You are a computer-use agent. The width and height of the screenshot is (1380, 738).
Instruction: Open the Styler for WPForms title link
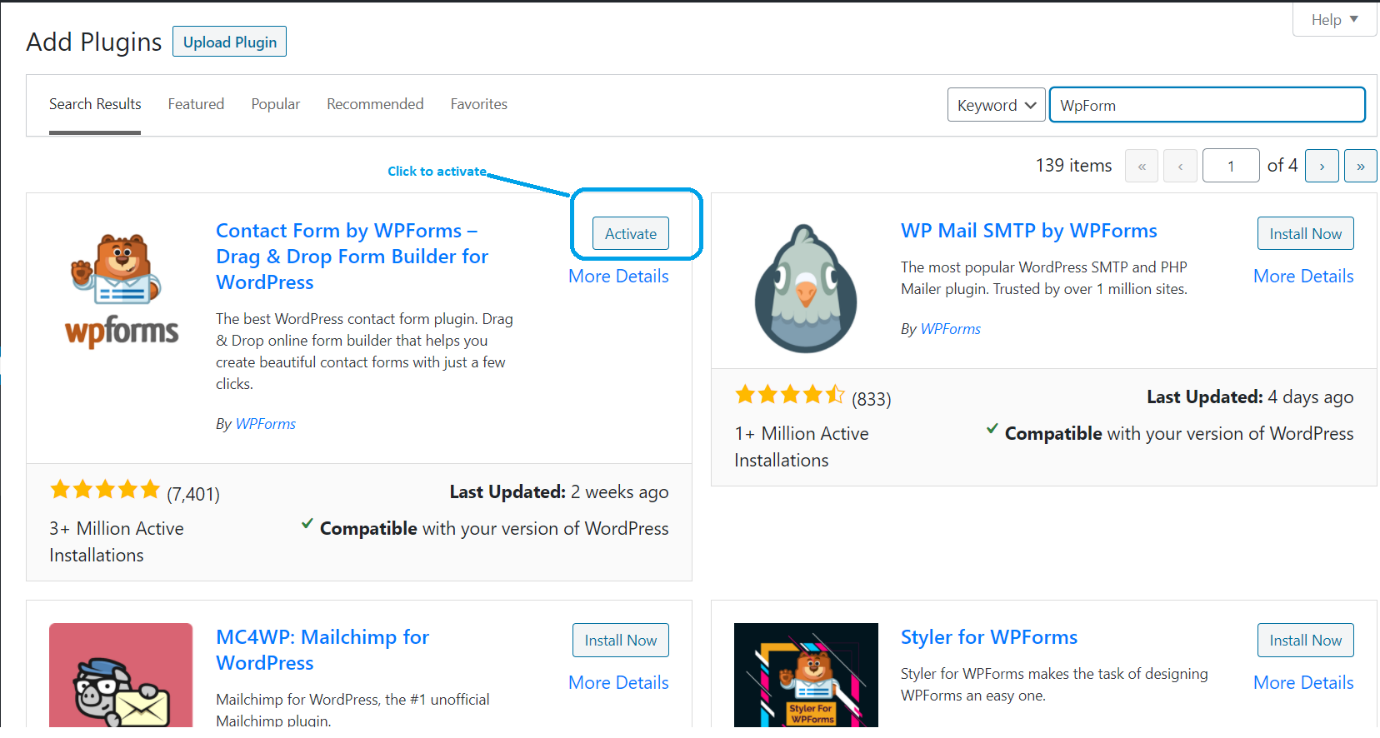(x=989, y=637)
